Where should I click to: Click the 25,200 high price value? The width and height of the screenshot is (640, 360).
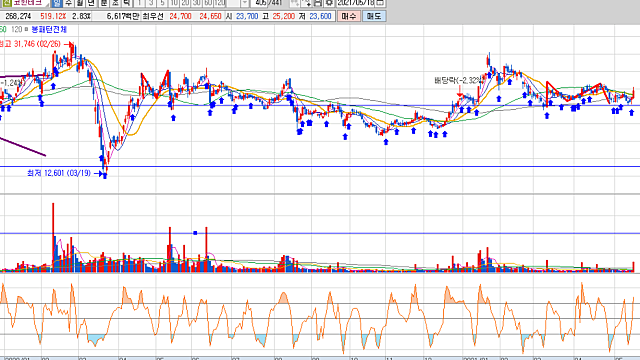point(284,16)
